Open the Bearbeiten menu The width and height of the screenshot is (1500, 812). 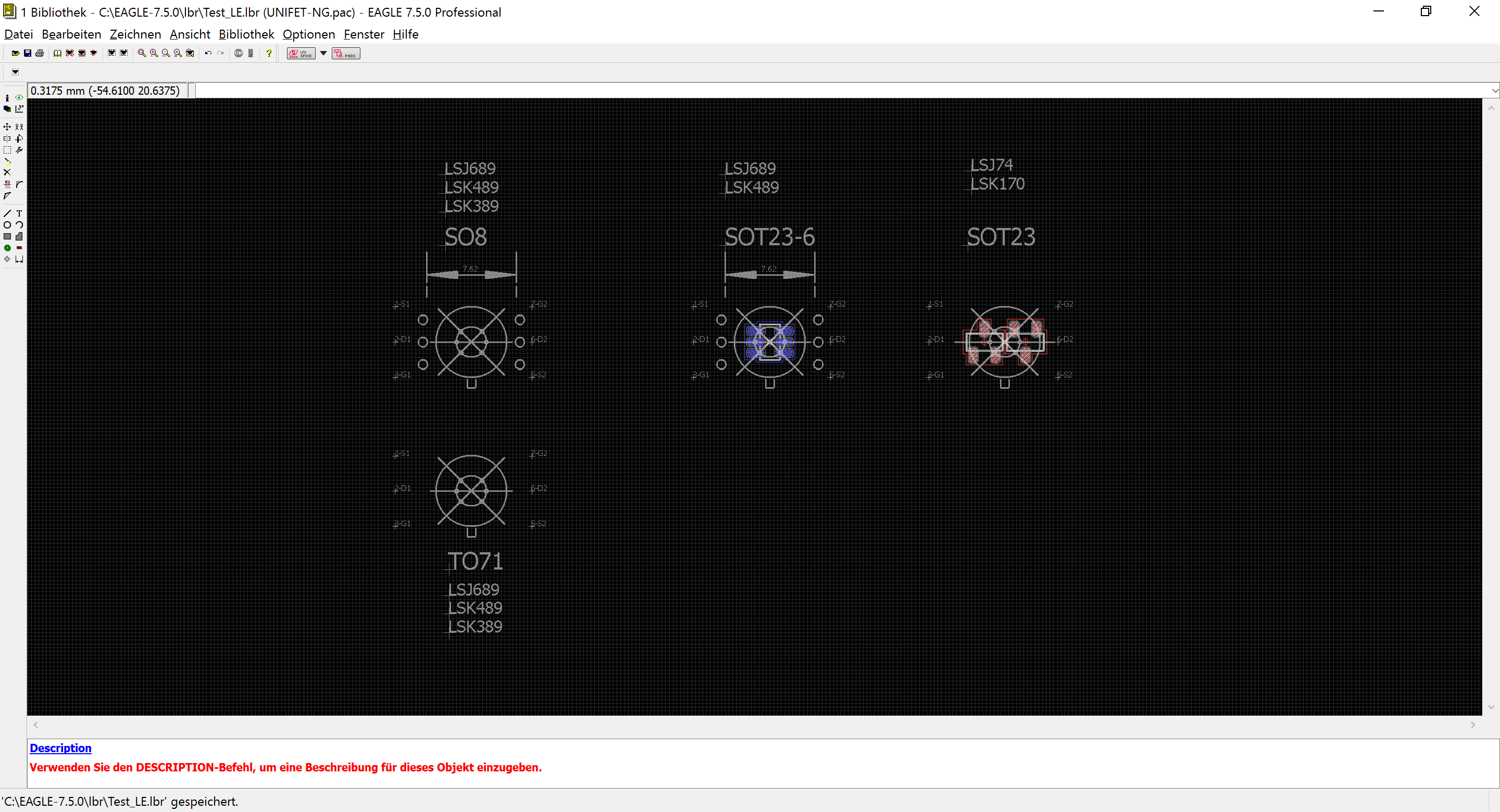(x=72, y=34)
